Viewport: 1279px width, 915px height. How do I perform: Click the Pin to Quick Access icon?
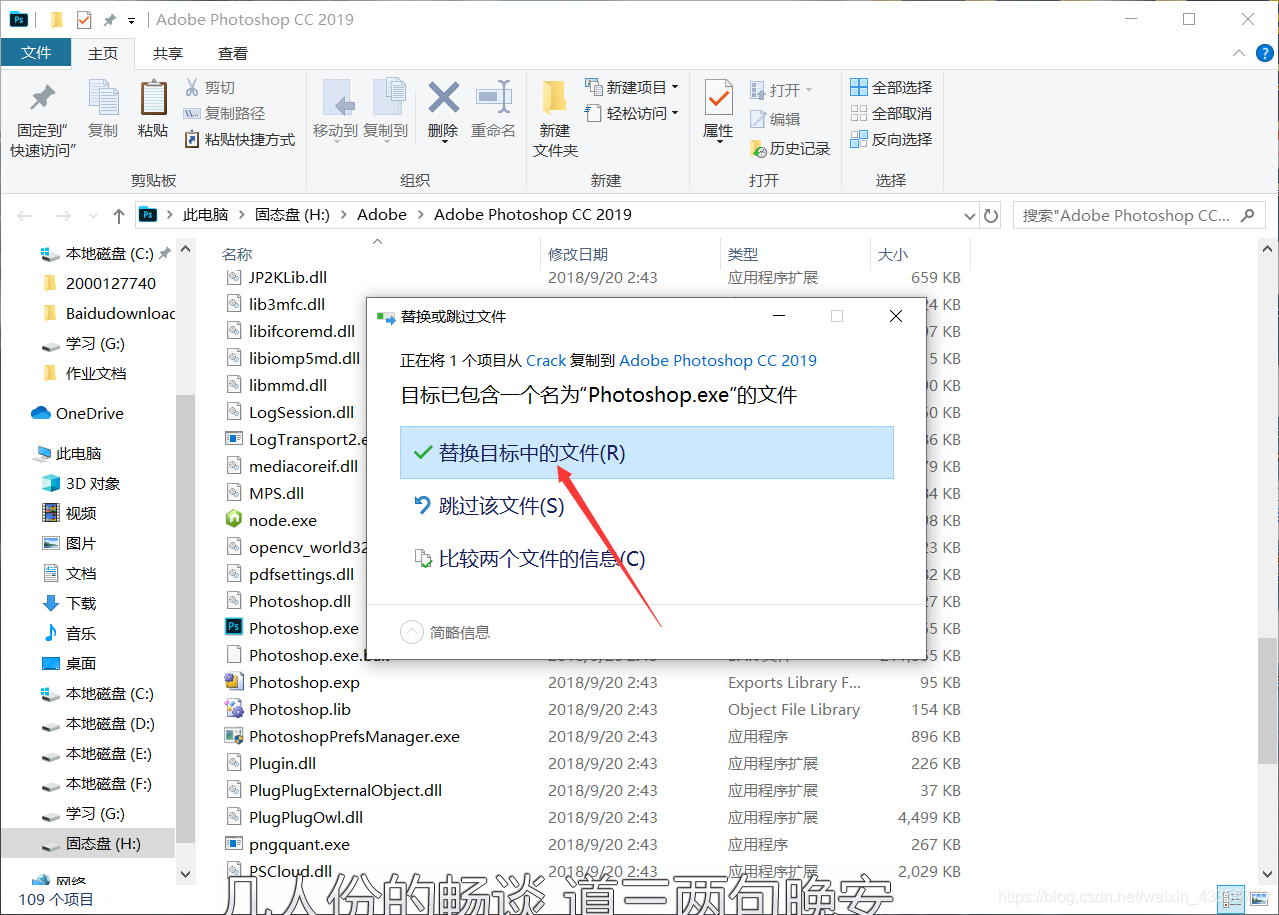tap(42, 98)
